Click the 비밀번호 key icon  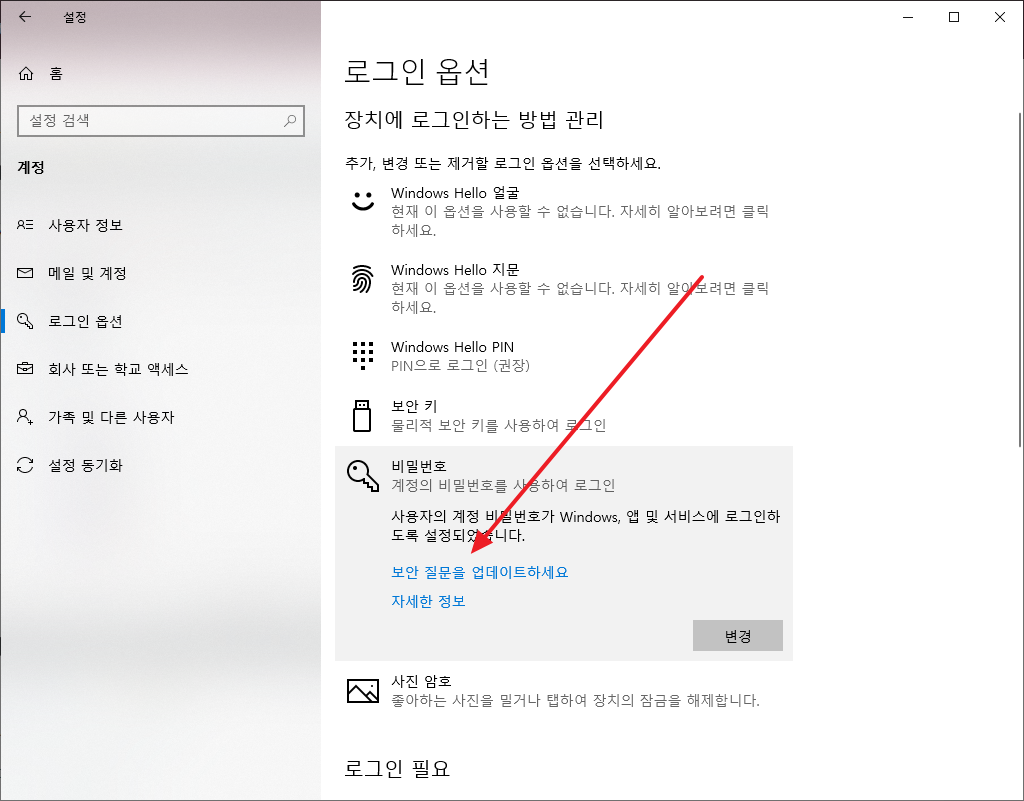pos(362,475)
